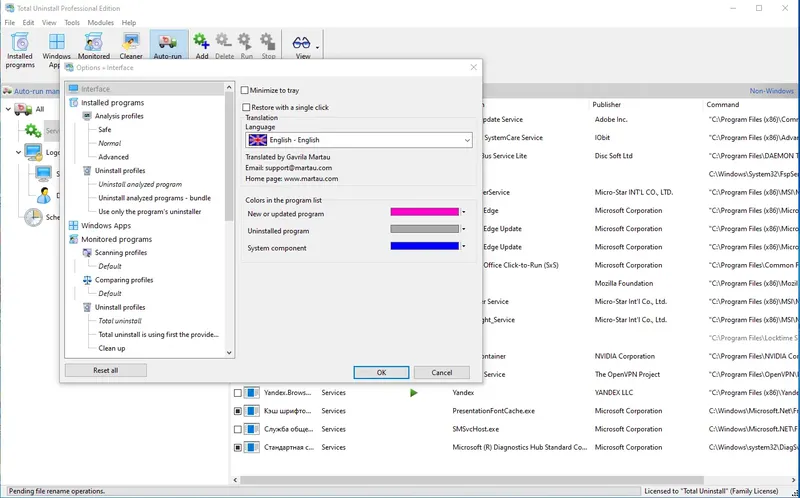800x498 pixels.
Task: Open System component color dropdown arrow
Action: coord(463,246)
